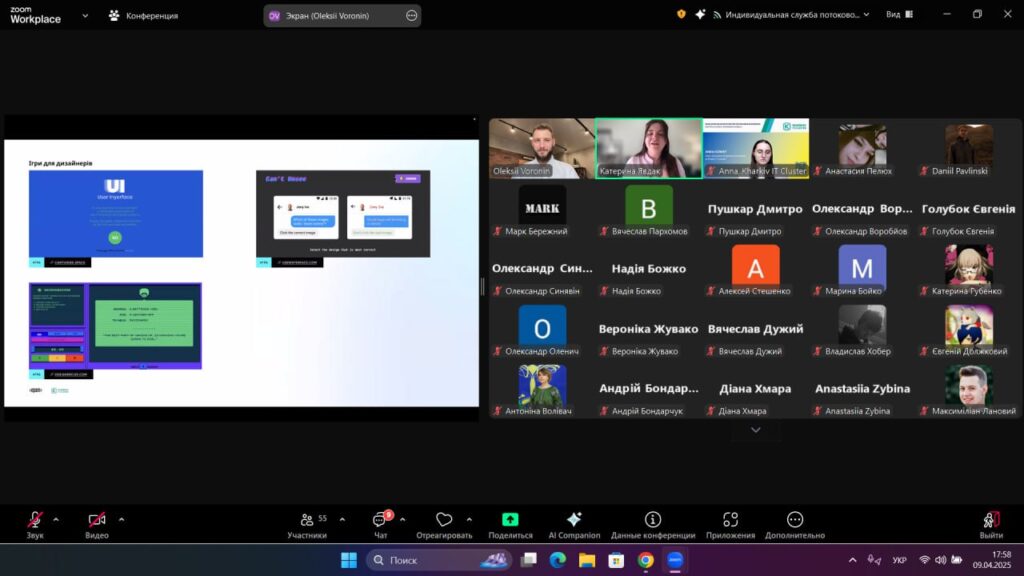
Task: Click the divider handle between screen and gallery
Action: (x=483, y=286)
